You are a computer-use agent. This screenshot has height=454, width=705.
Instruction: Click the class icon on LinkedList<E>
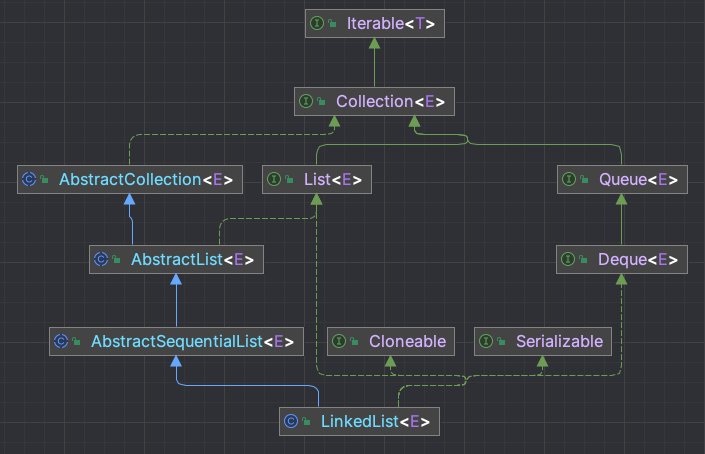291,421
